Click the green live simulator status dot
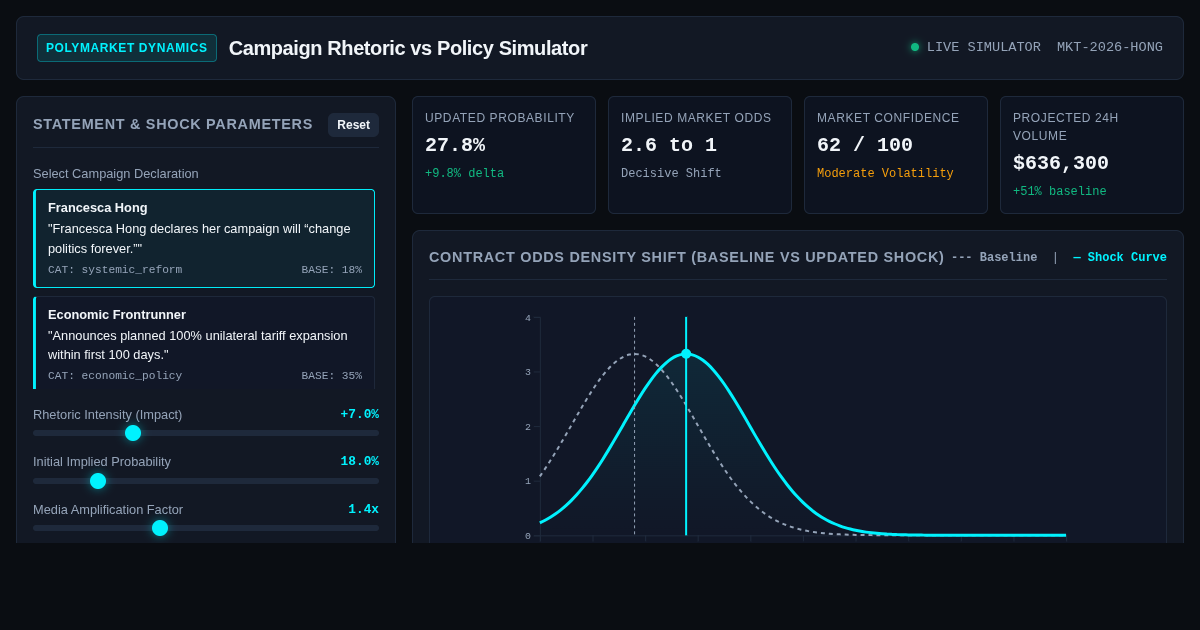 pos(915,47)
